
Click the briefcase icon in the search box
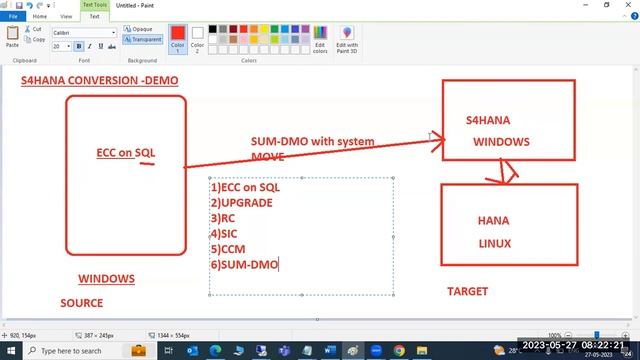click(139, 351)
